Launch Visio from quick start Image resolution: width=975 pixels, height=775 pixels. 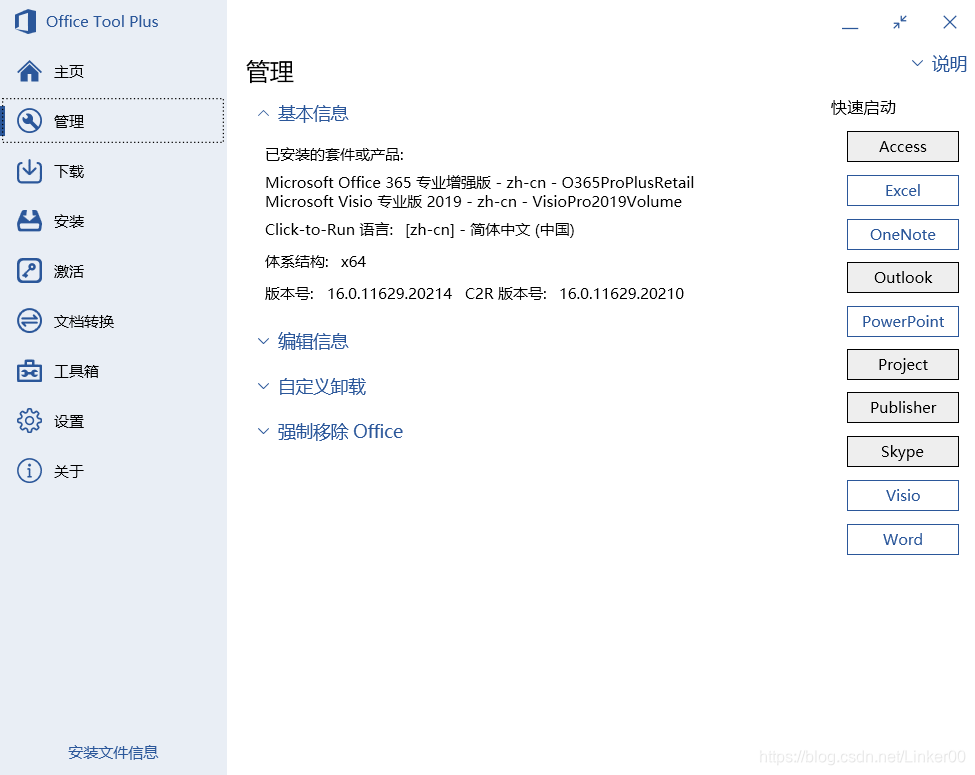(x=903, y=496)
